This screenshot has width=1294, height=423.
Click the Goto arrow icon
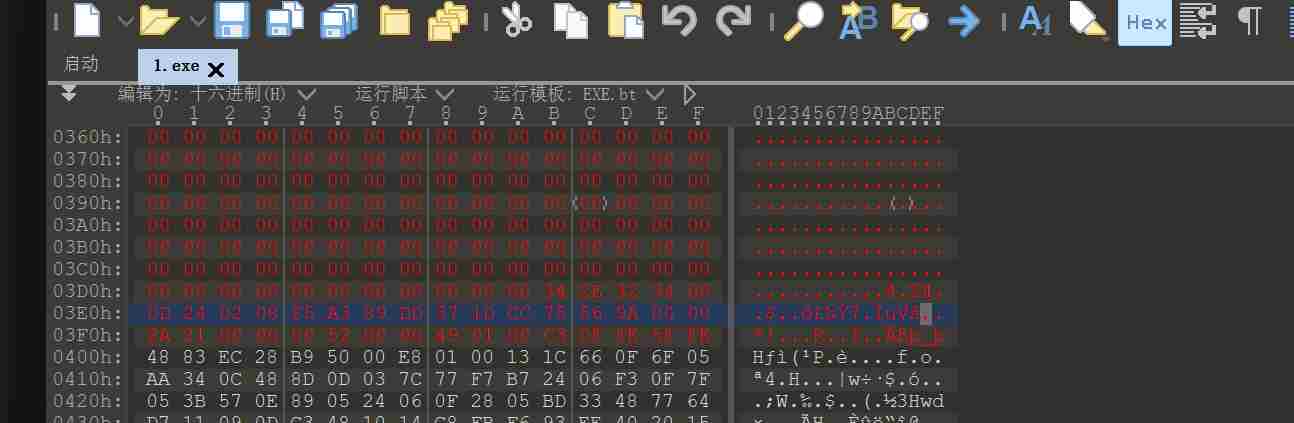coord(963,20)
